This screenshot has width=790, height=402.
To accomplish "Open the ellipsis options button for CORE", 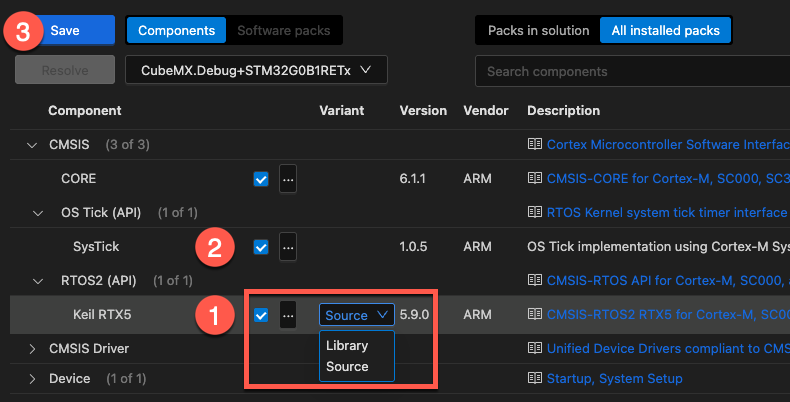I will [x=288, y=179].
